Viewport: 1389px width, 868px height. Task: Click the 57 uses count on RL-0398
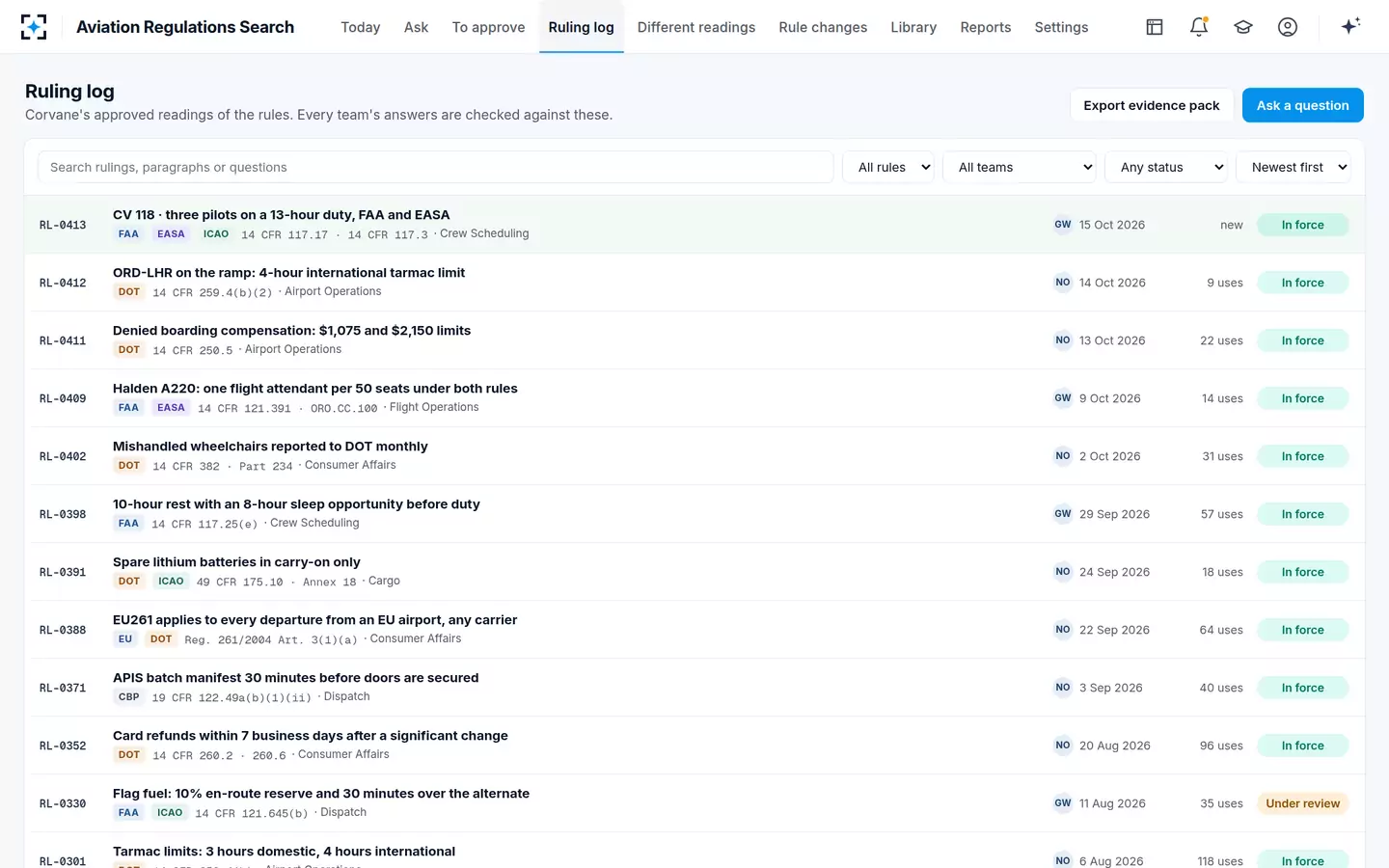pos(1222,514)
